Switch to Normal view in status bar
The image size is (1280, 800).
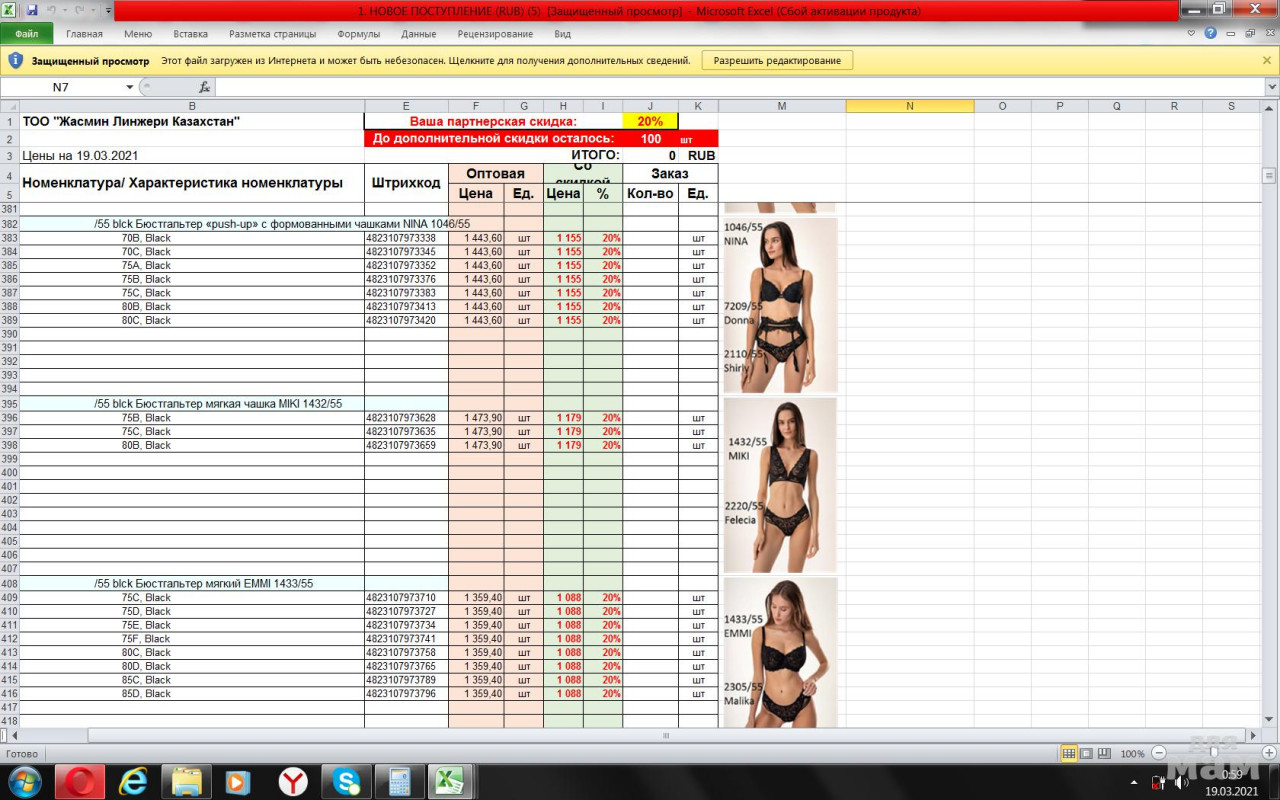[1069, 754]
